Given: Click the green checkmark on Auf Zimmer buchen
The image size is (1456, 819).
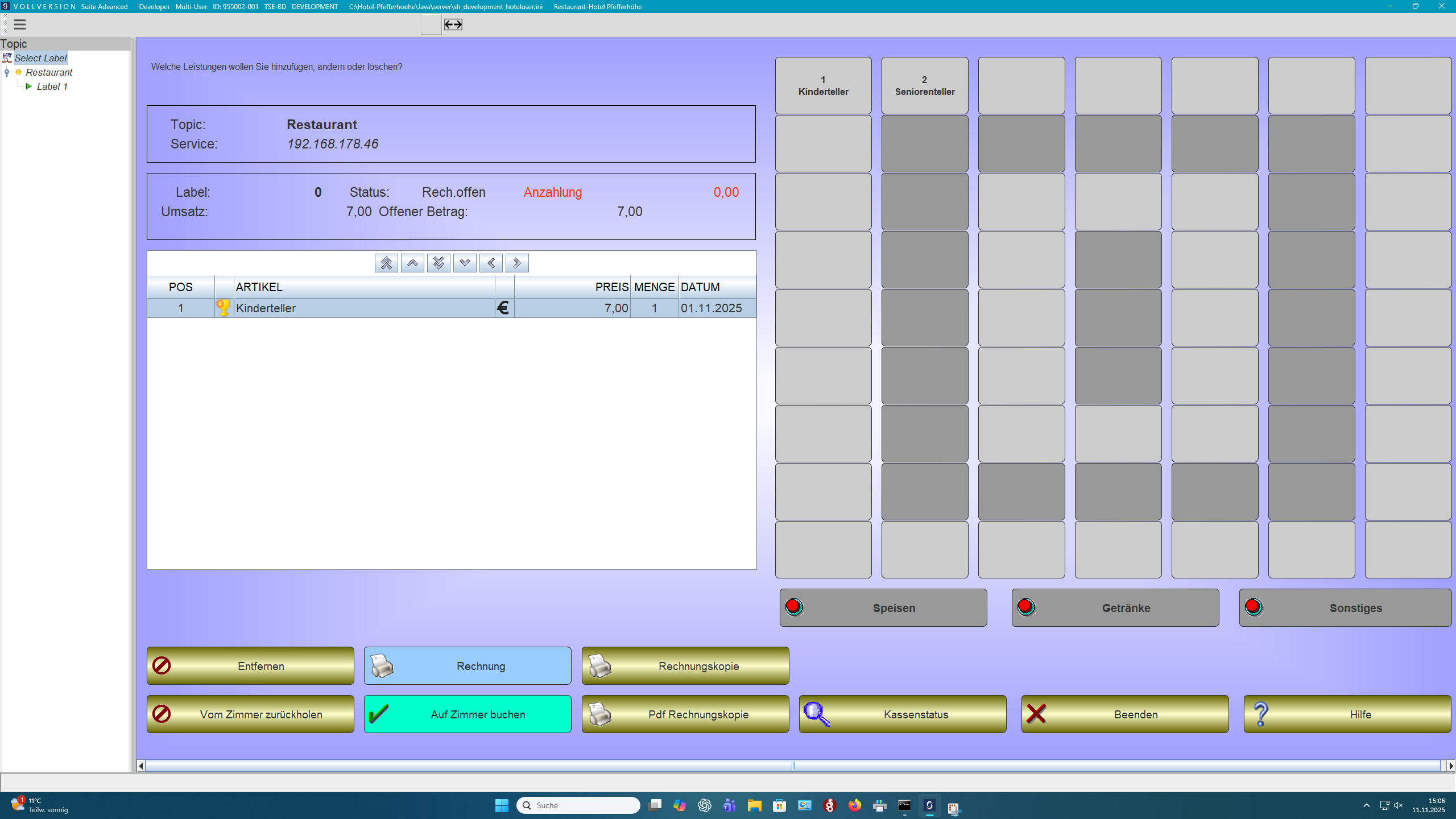Looking at the screenshot, I should point(380,714).
